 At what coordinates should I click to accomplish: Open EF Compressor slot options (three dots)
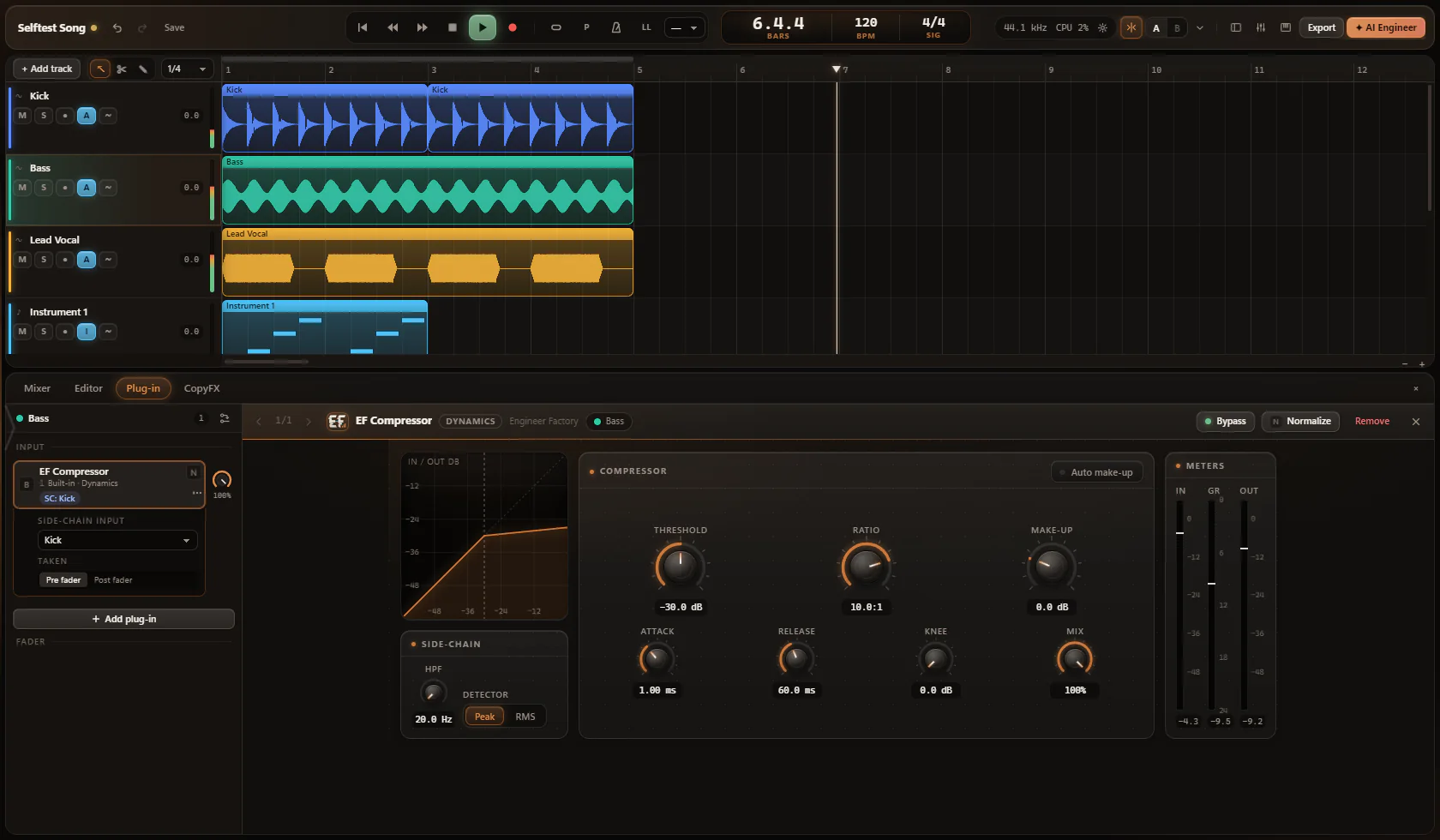click(197, 493)
